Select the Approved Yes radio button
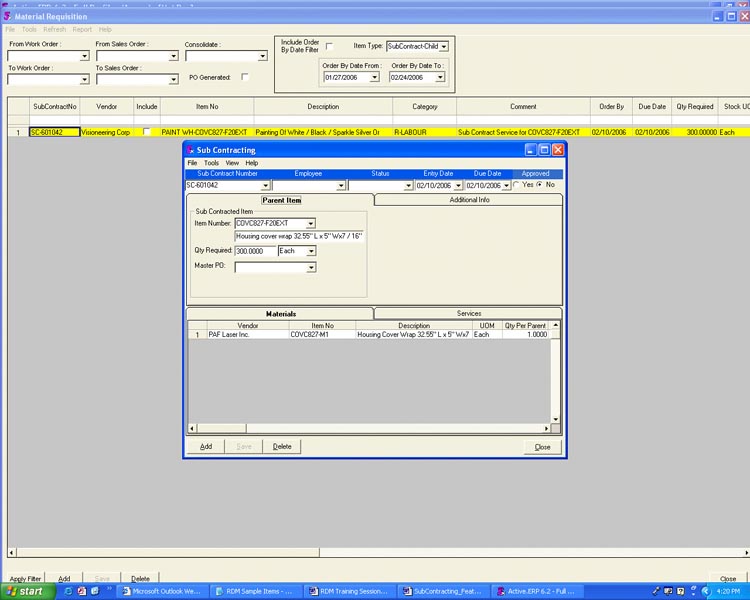Viewport: 750px width, 600px height. pos(516,185)
